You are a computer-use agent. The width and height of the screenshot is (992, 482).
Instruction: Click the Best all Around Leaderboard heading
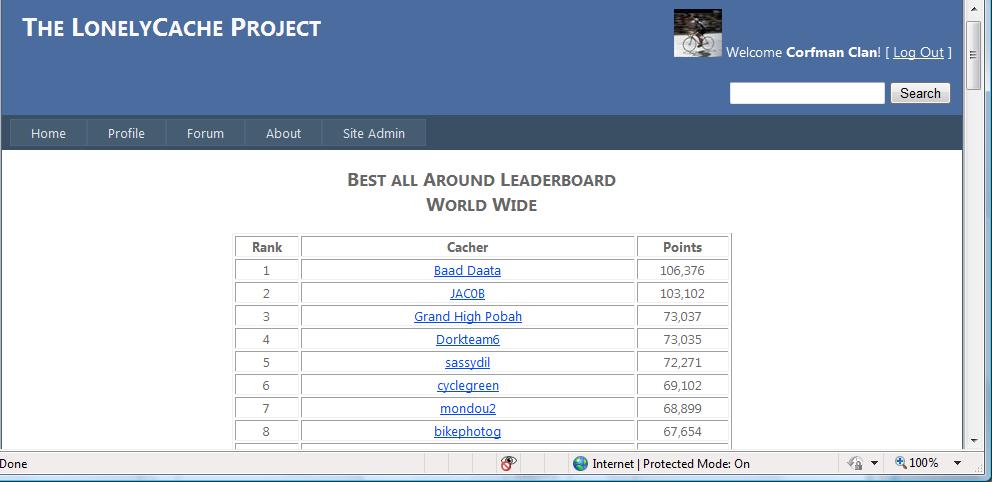481,180
